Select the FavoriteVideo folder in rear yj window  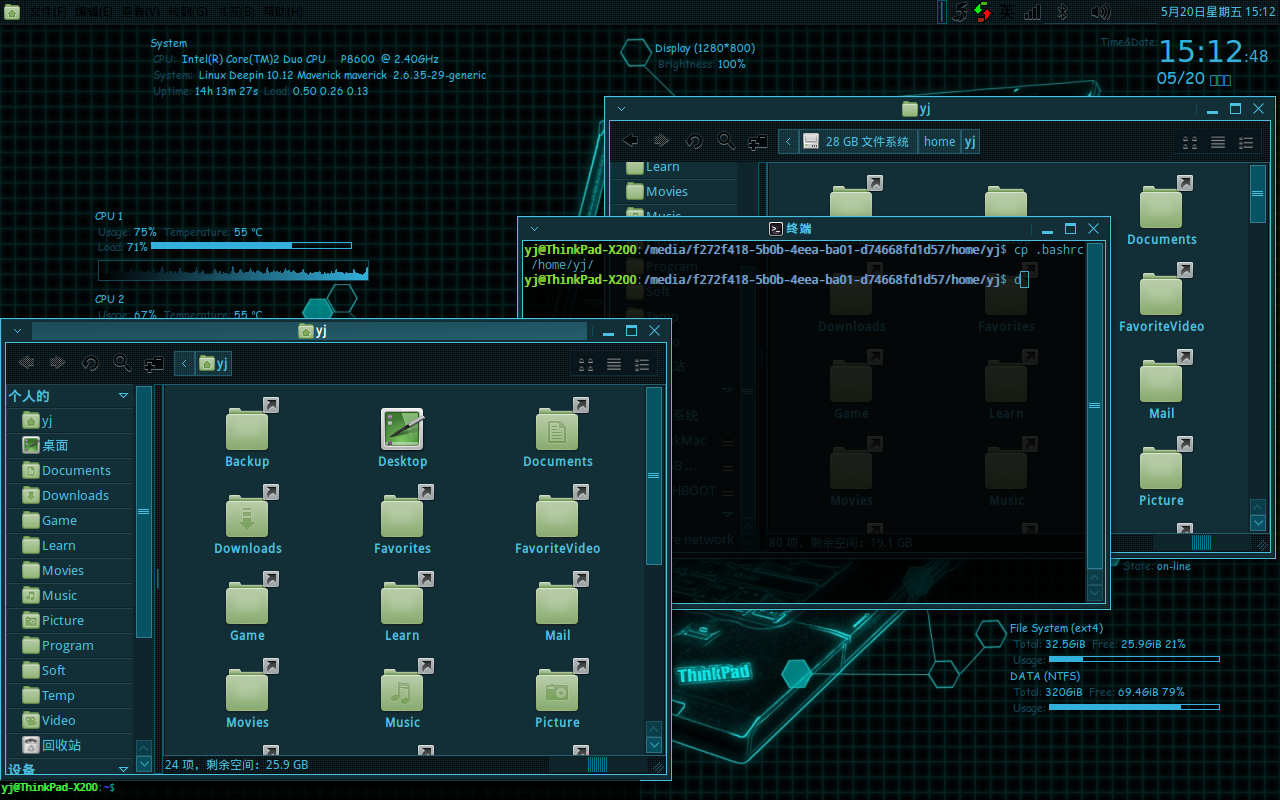click(x=1161, y=298)
